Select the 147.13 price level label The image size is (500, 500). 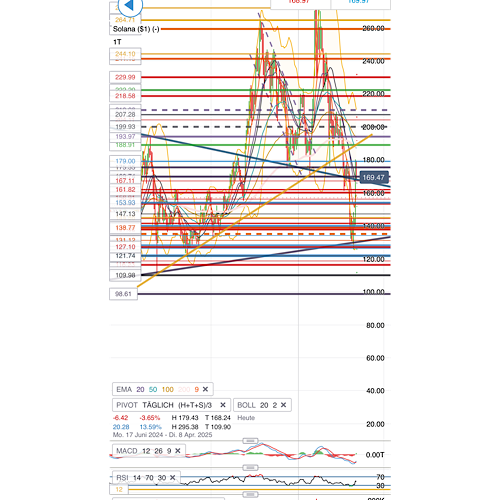(125, 214)
